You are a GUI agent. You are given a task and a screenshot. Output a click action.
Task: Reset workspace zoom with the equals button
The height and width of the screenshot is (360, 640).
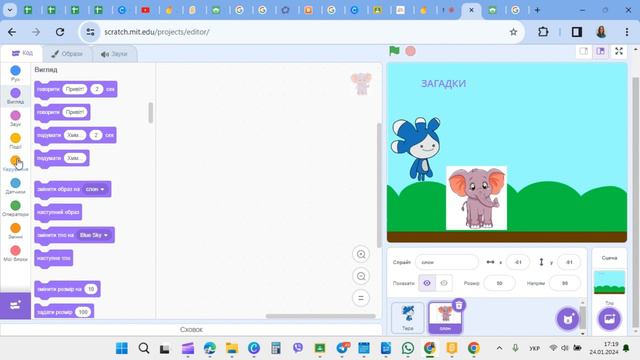click(361, 298)
